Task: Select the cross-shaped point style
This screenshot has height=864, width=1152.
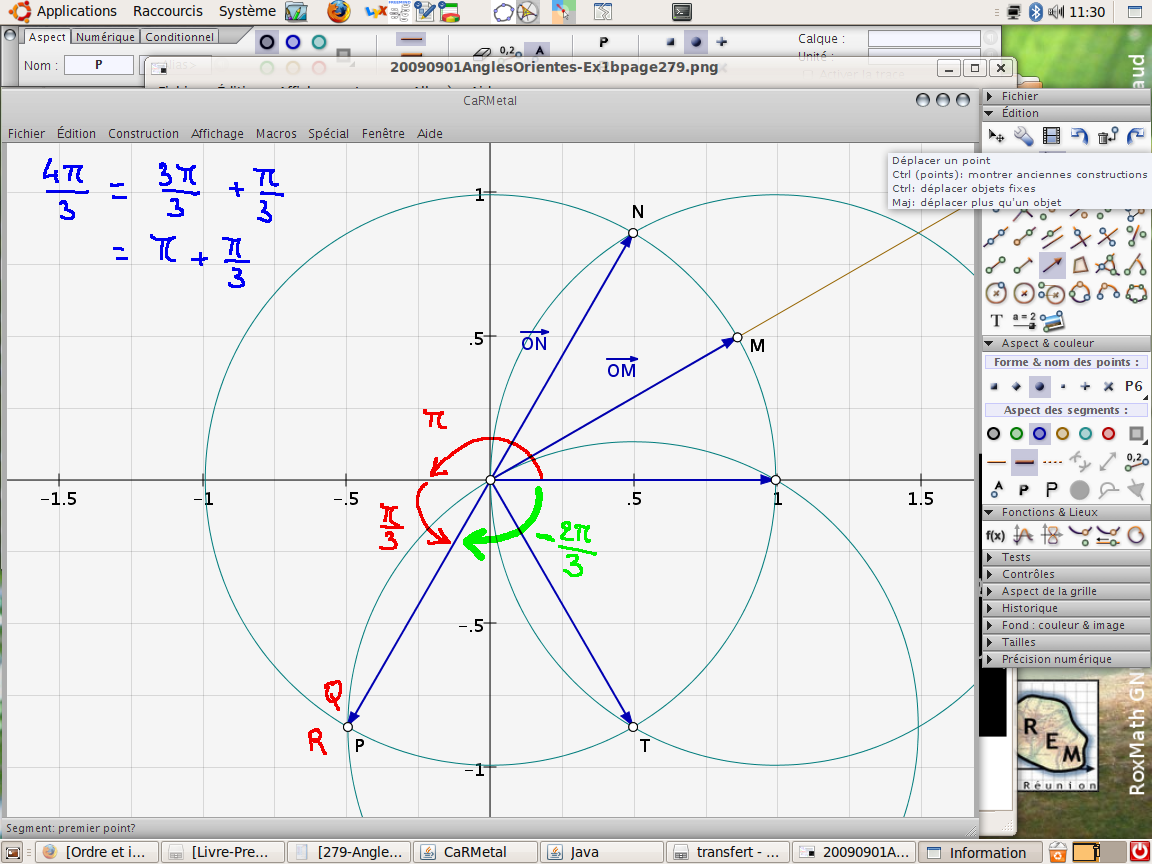Action: (1107, 386)
